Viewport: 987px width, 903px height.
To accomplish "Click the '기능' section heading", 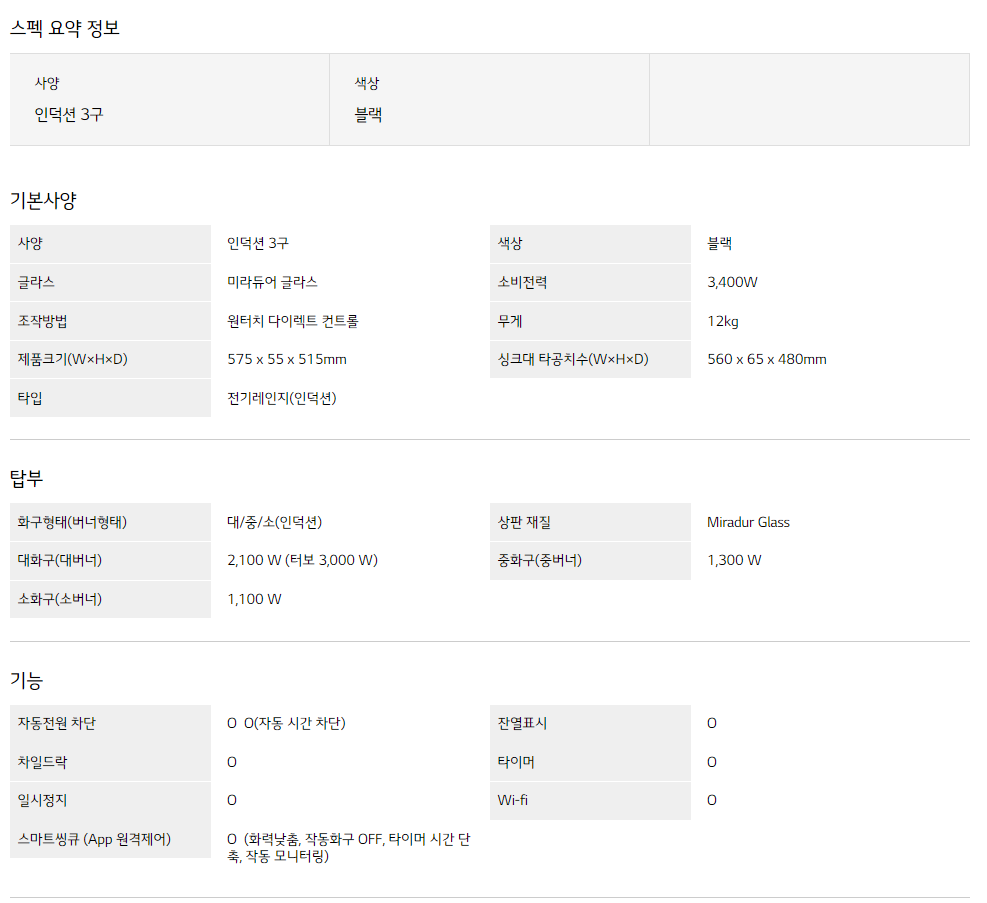I will click(x=27, y=681).
